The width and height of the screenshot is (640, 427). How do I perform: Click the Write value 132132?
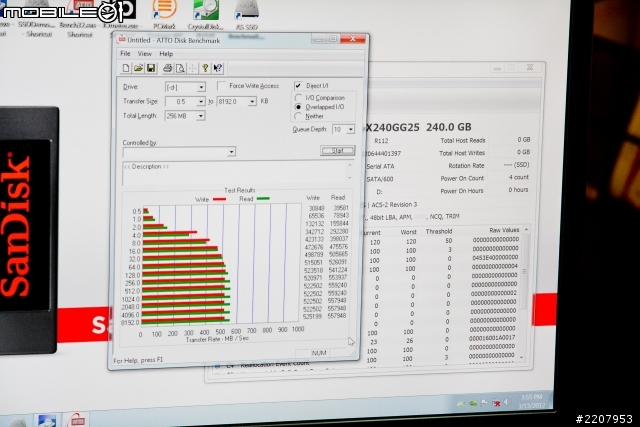(x=315, y=224)
